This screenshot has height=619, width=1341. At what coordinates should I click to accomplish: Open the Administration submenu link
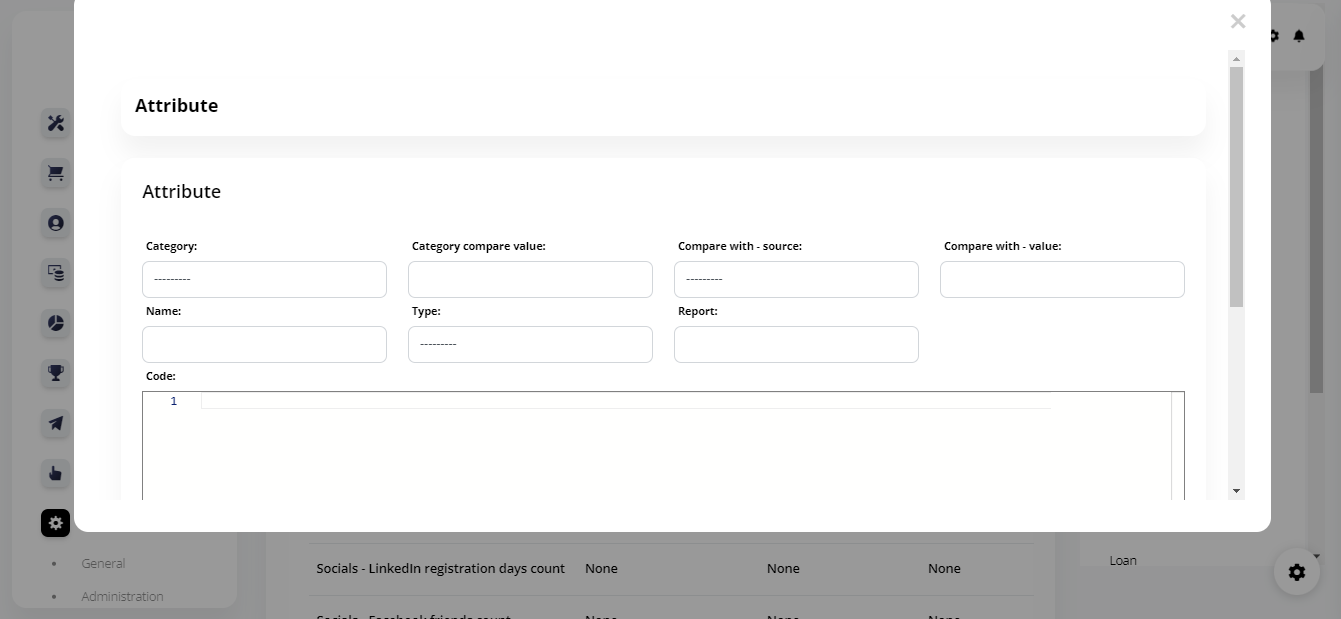[x=122, y=596]
